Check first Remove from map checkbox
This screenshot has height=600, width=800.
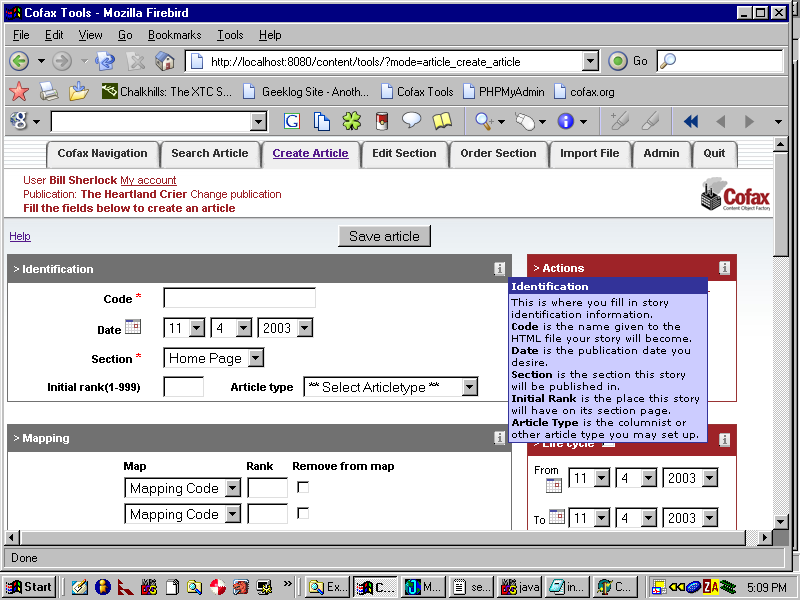point(303,487)
